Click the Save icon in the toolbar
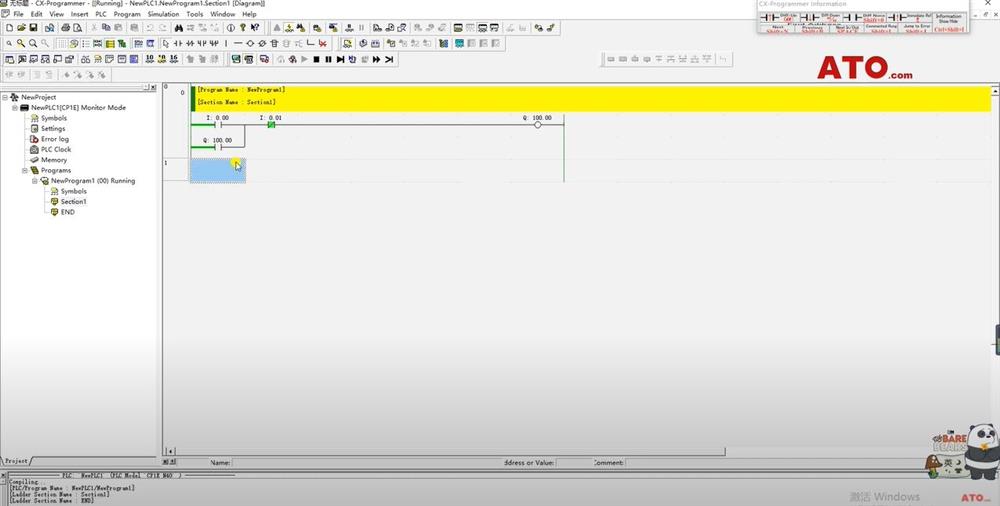The image size is (1000, 506). click(x=34, y=28)
